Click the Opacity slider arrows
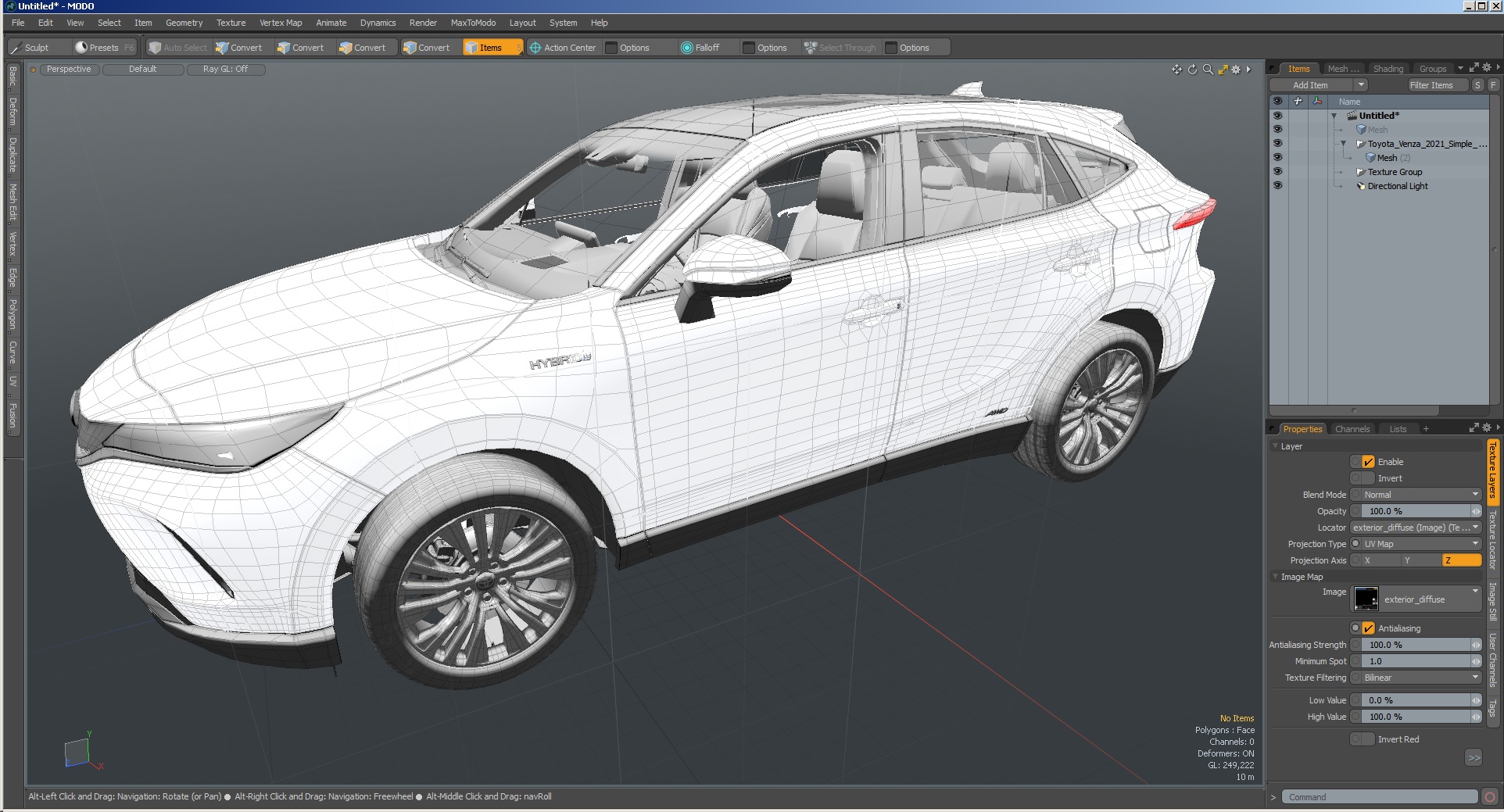Image resolution: width=1504 pixels, height=812 pixels. pyautogui.click(x=1476, y=511)
